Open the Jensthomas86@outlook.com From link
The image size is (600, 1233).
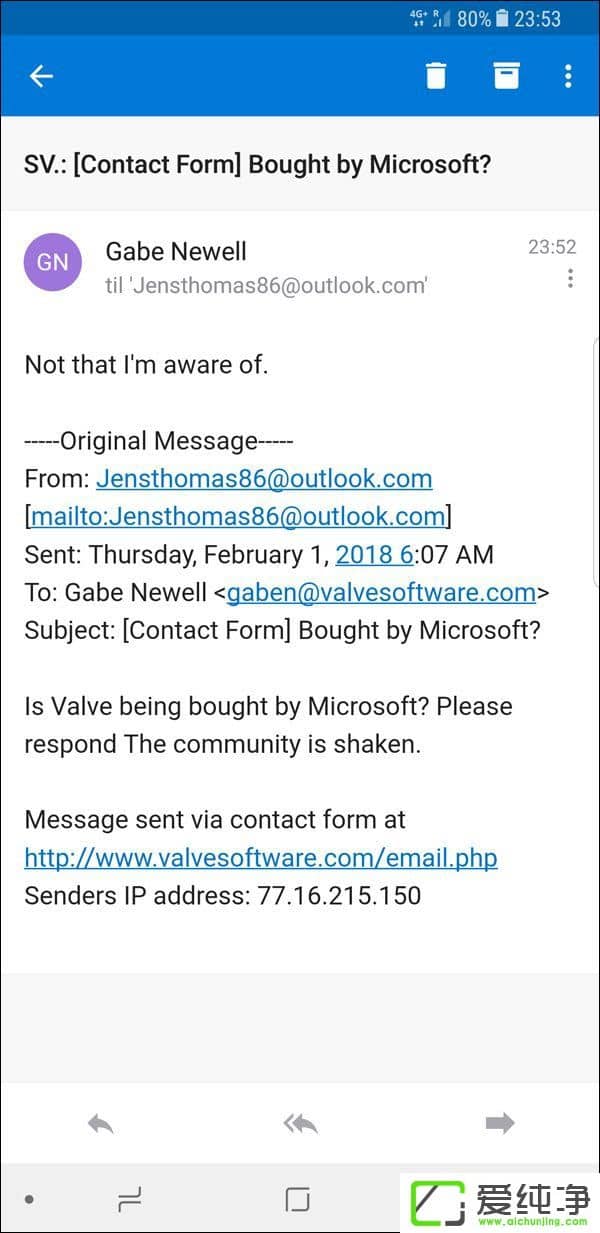click(x=264, y=478)
